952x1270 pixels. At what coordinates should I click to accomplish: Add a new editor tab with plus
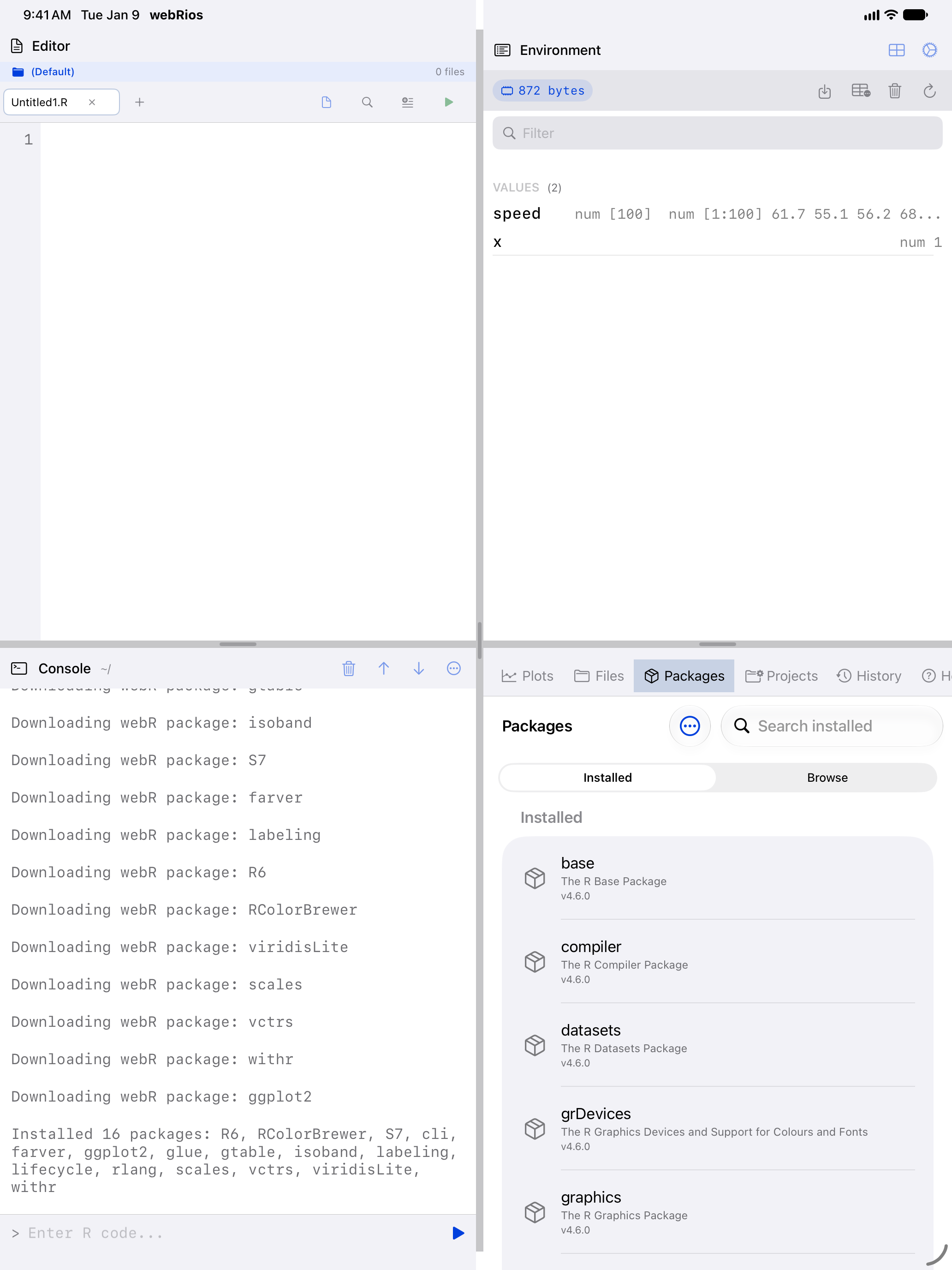139,102
